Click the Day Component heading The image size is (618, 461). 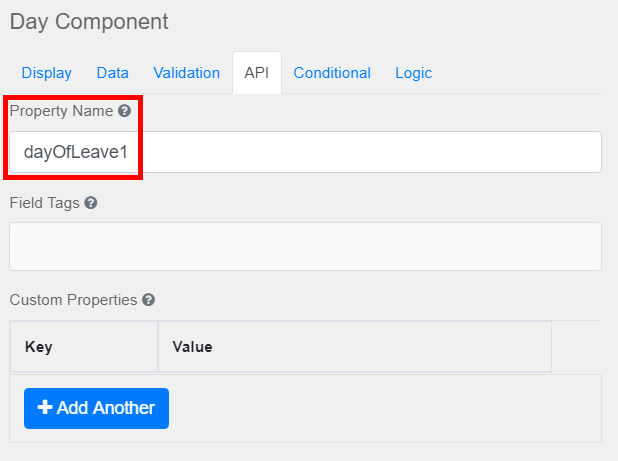pos(89,21)
